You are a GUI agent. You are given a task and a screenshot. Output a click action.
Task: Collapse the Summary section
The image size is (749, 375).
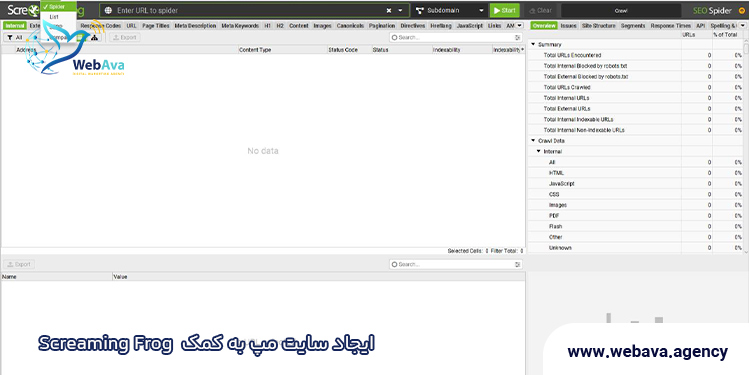533,44
